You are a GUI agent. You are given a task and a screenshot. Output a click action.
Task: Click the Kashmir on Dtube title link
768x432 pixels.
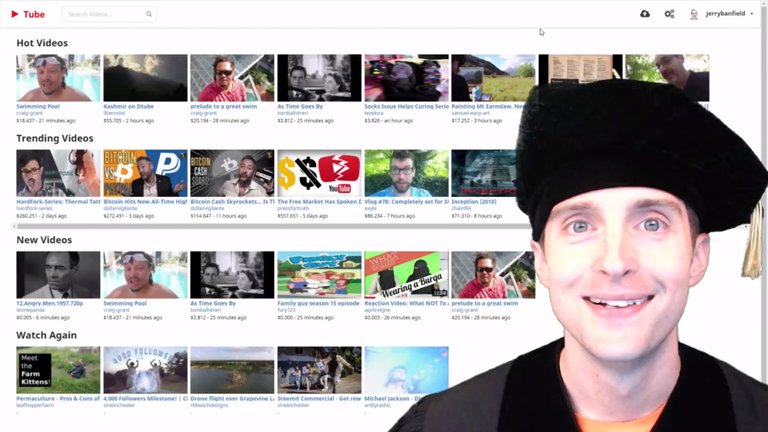[129, 106]
